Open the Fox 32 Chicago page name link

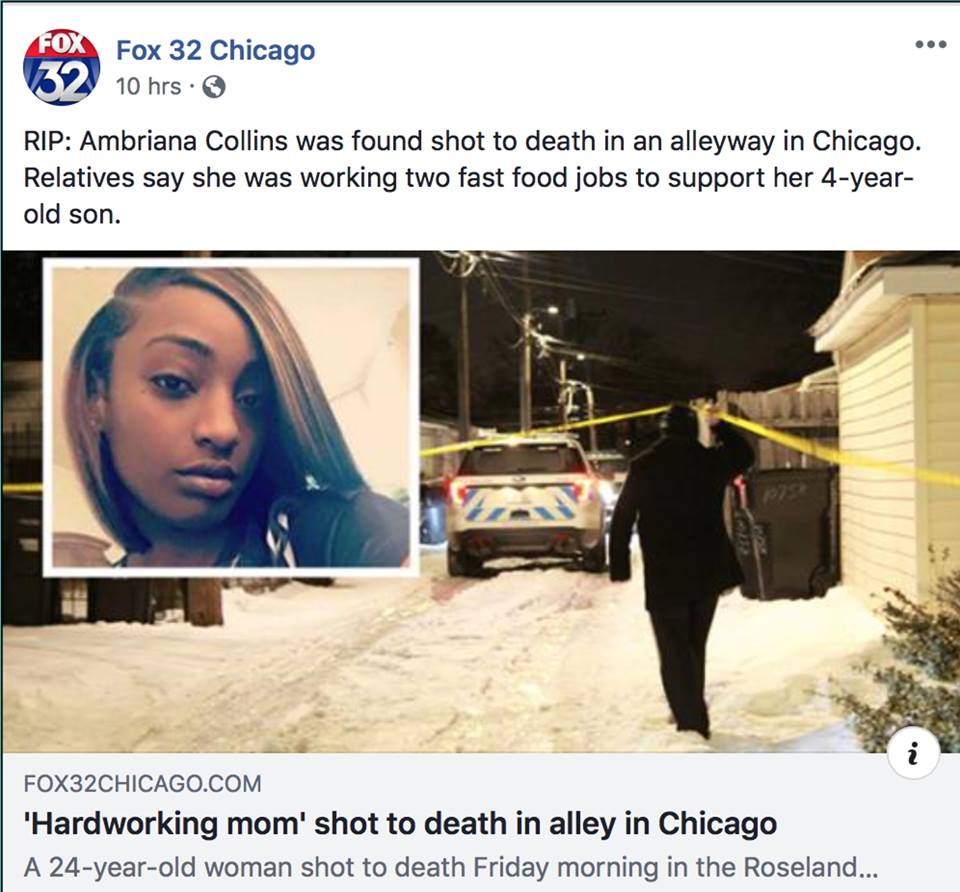tap(216, 50)
